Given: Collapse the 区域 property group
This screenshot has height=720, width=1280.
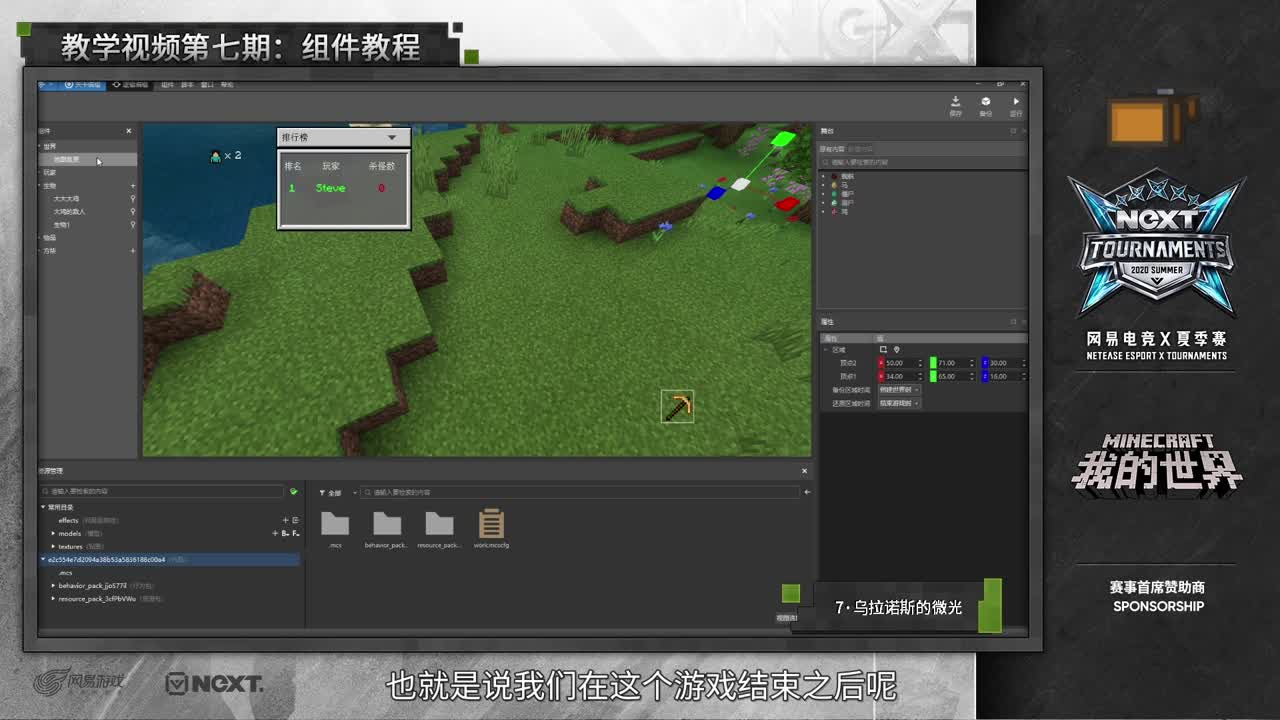Looking at the screenshot, I should 826,350.
